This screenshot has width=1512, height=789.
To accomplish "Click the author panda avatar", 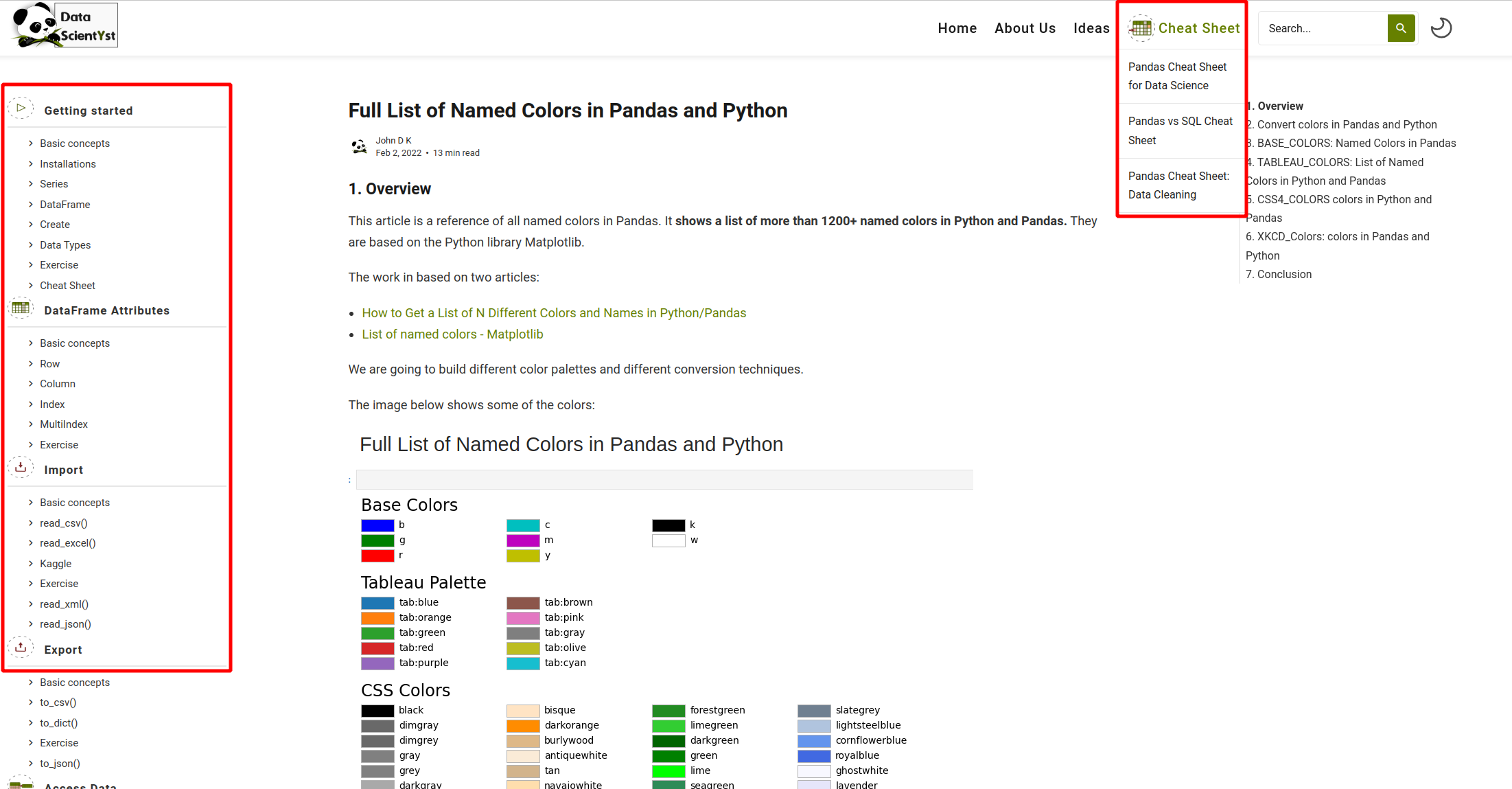I will pyautogui.click(x=359, y=146).
